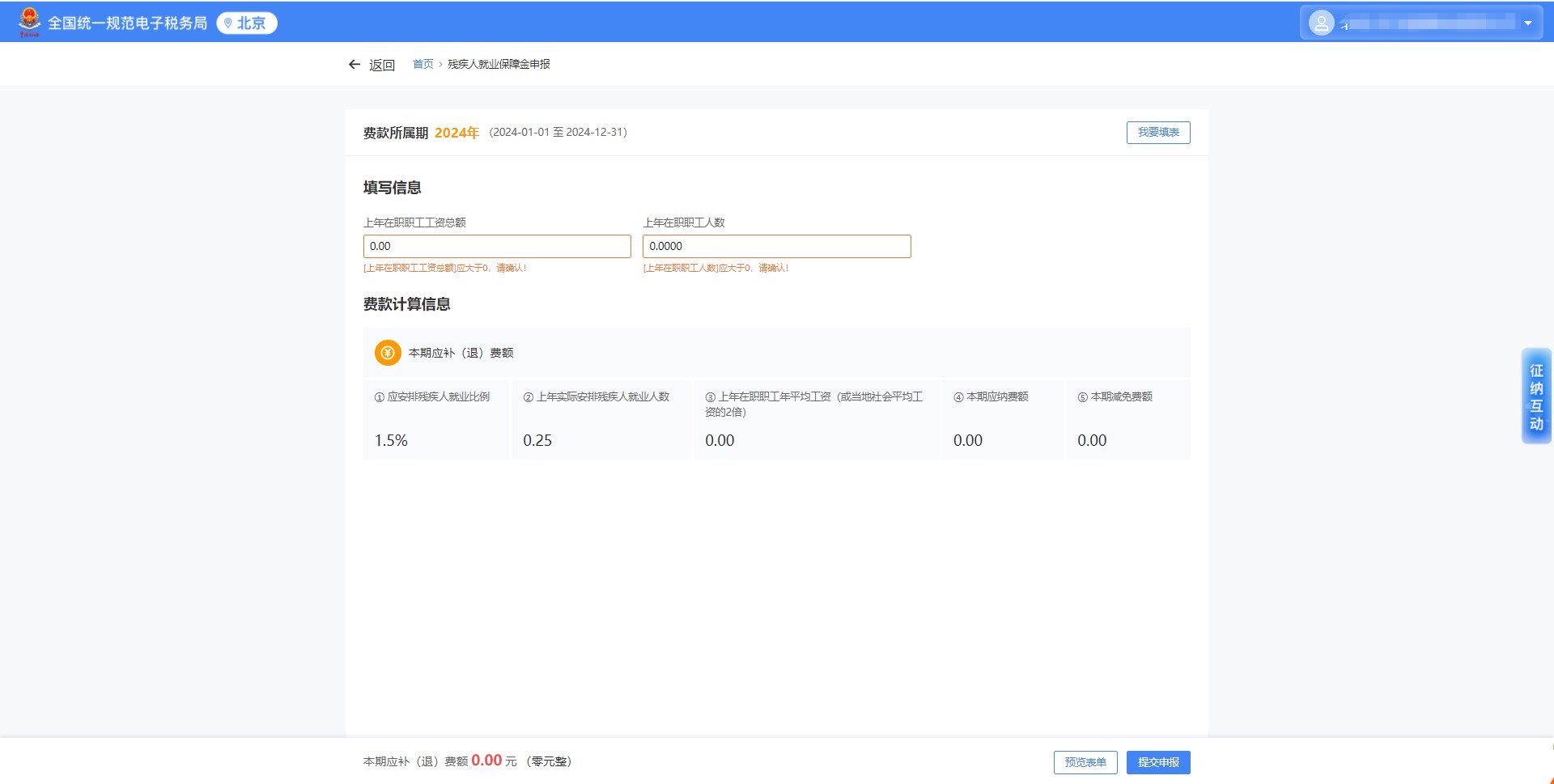Click the 应安排残疾人就业比例 1.5% card
This screenshot has width=1554, height=784.
click(435, 420)
